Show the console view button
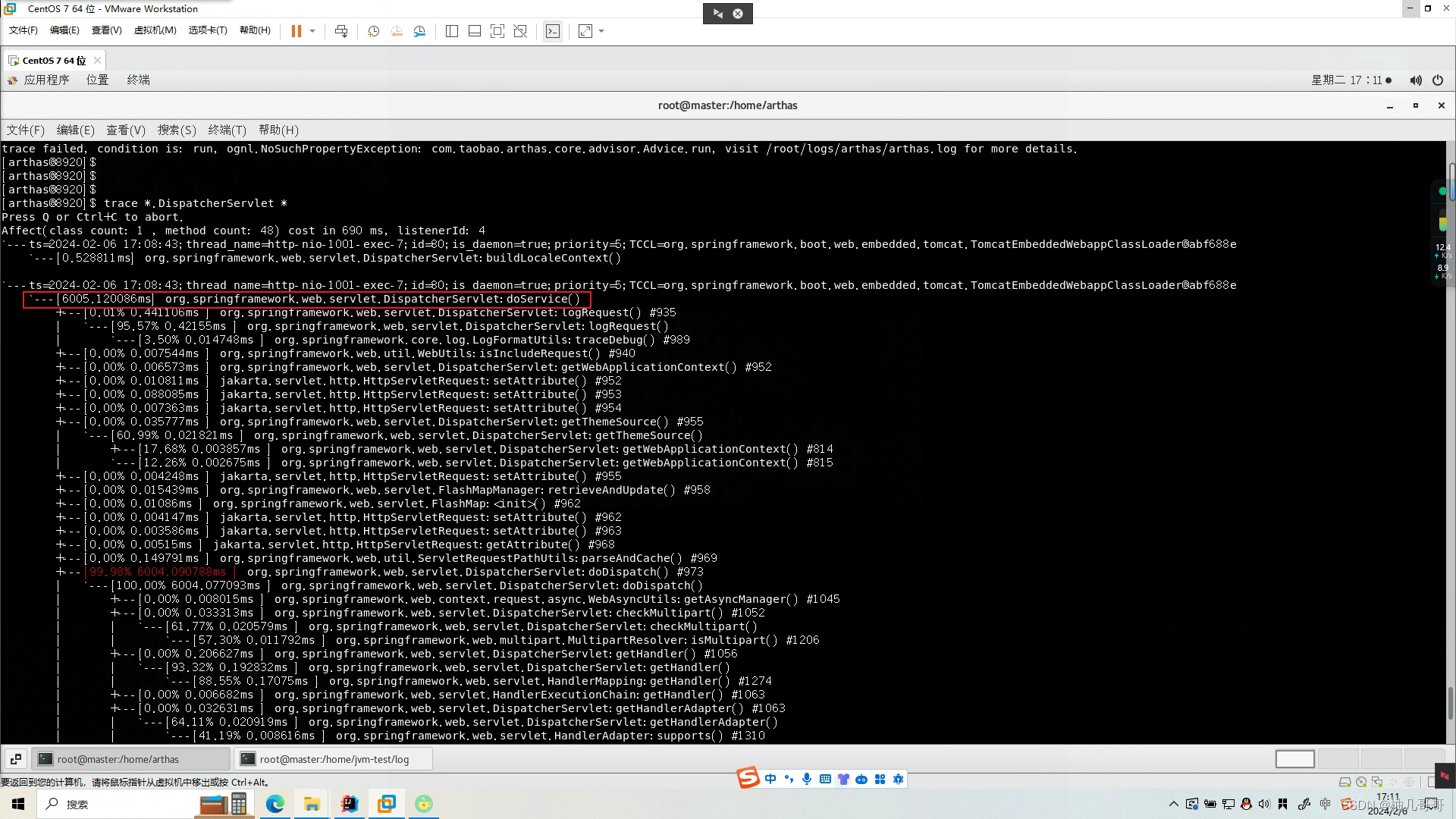Viewport: 1456px width, 819px height. (x=553, y=31)
